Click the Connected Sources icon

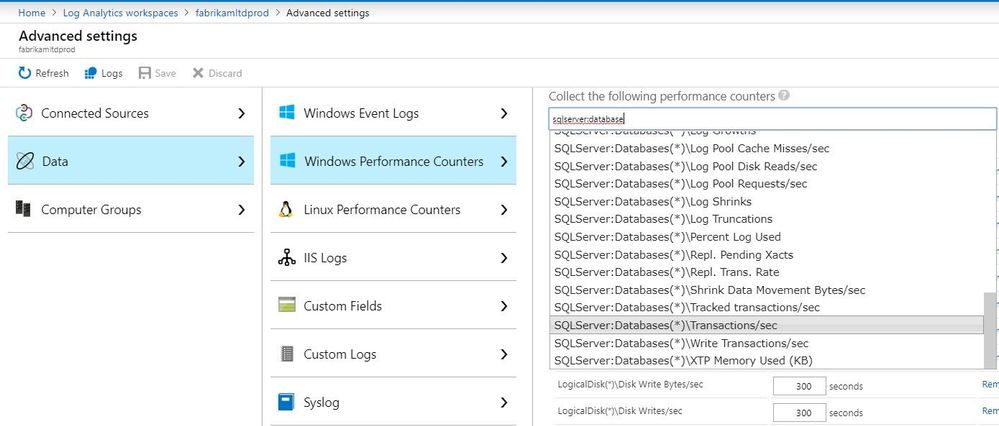(24, 113)
